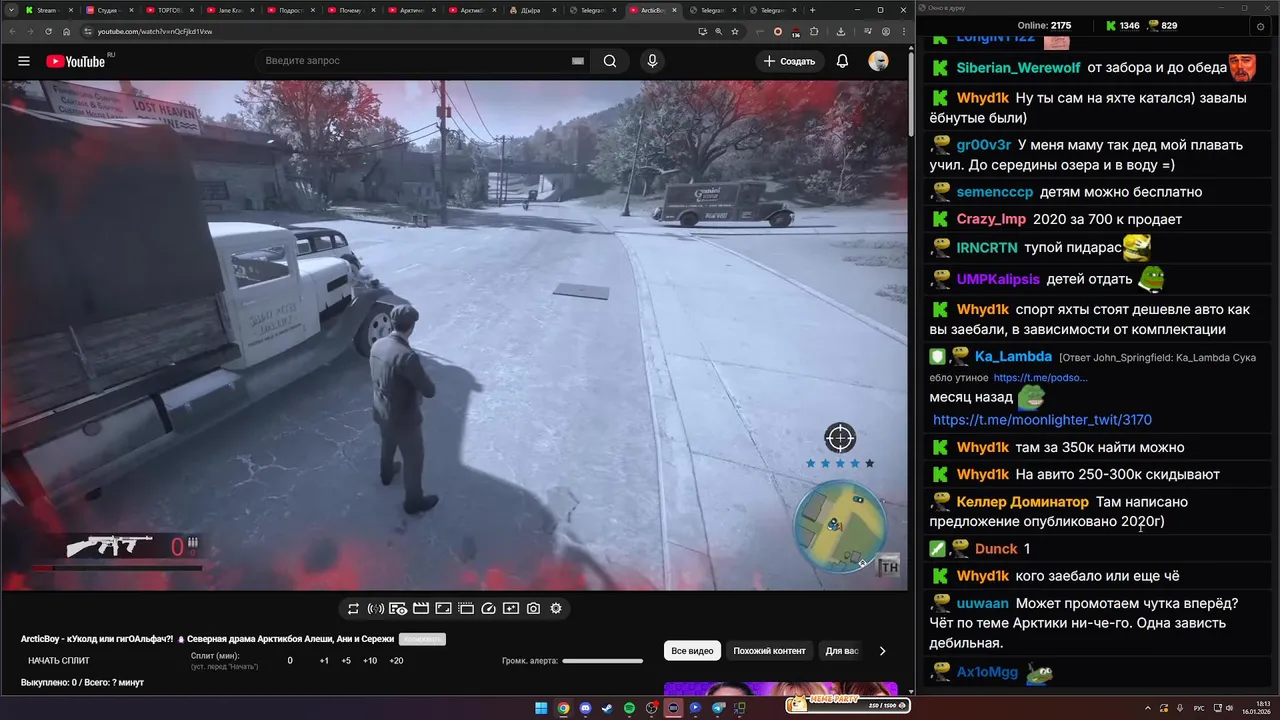The height and width of the screenshot is (720, 1280).
Task: Adjust the Громк. алерта volume slider
Action: pos(602,661)
